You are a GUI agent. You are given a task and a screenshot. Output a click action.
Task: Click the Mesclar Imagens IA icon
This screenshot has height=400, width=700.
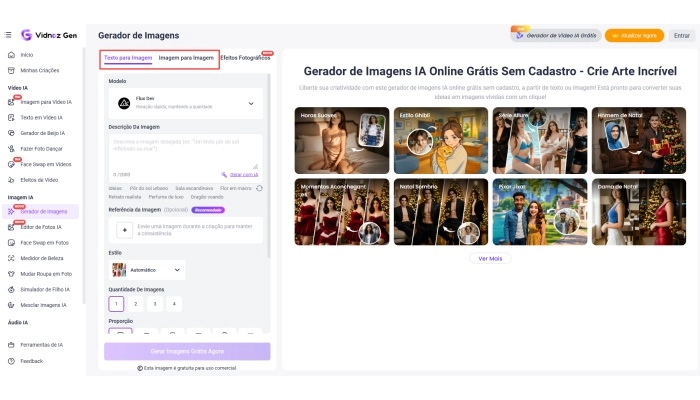coord(11,305)
